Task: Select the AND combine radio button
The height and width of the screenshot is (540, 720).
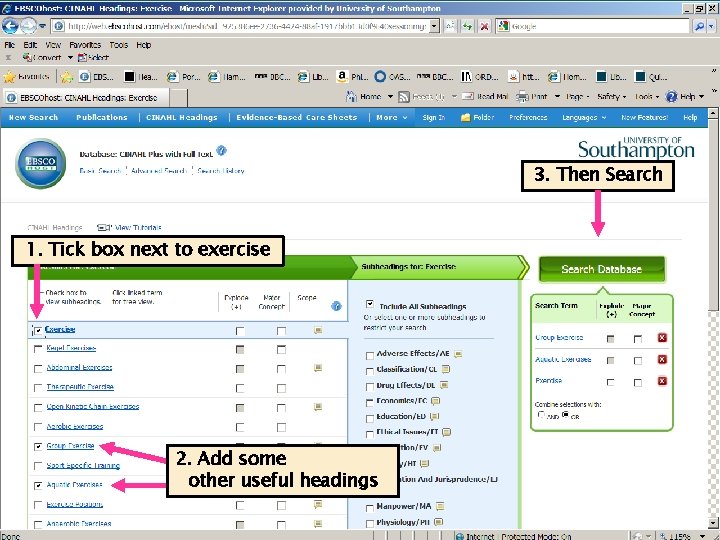Action: pos(541,415)
